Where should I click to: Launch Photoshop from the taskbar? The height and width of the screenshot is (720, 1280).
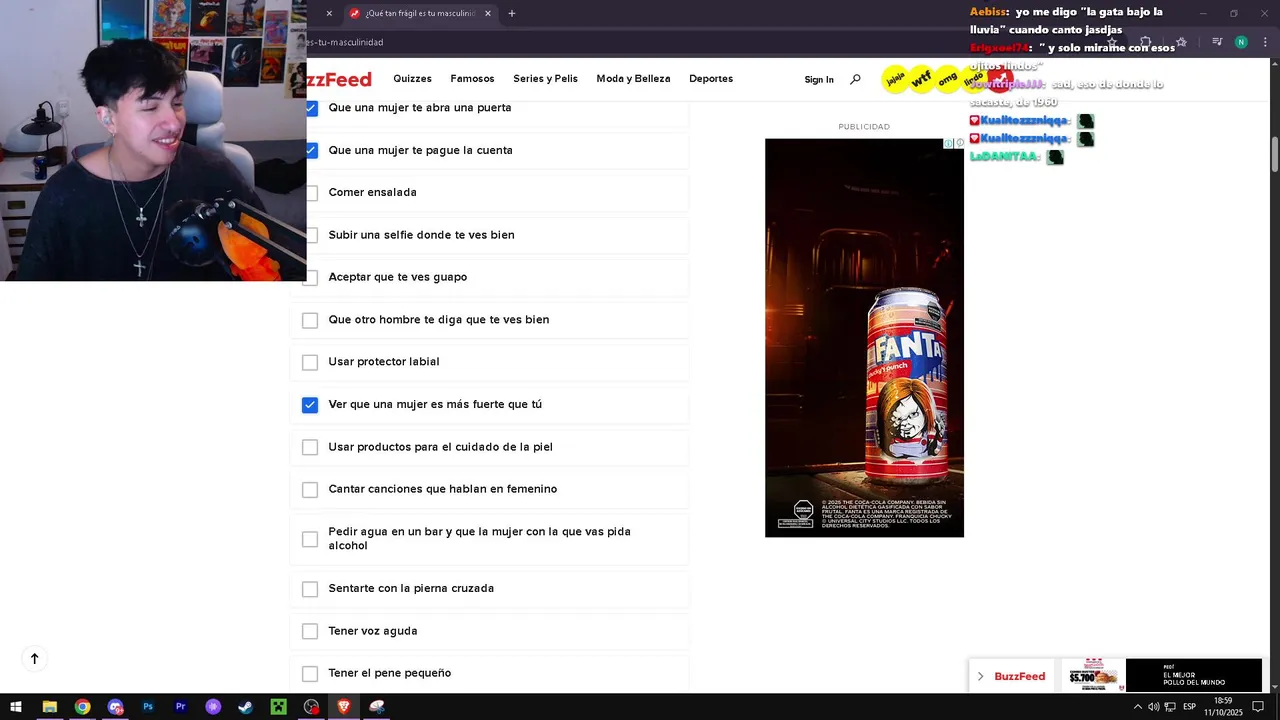click(x=148, y=707)
